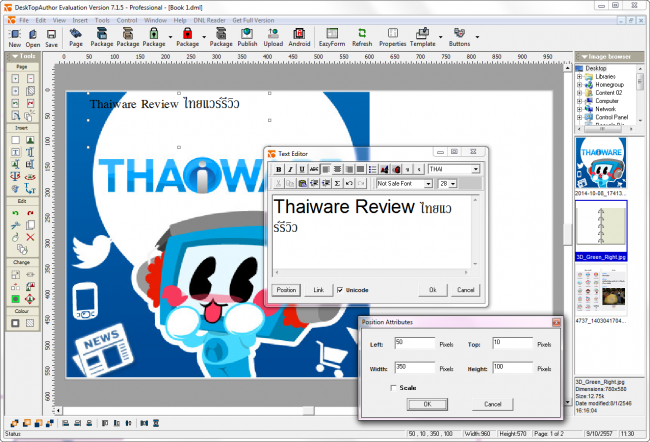650x442 pixels.
Task: Click the Get Full Version menu
Action: [253, 20]
